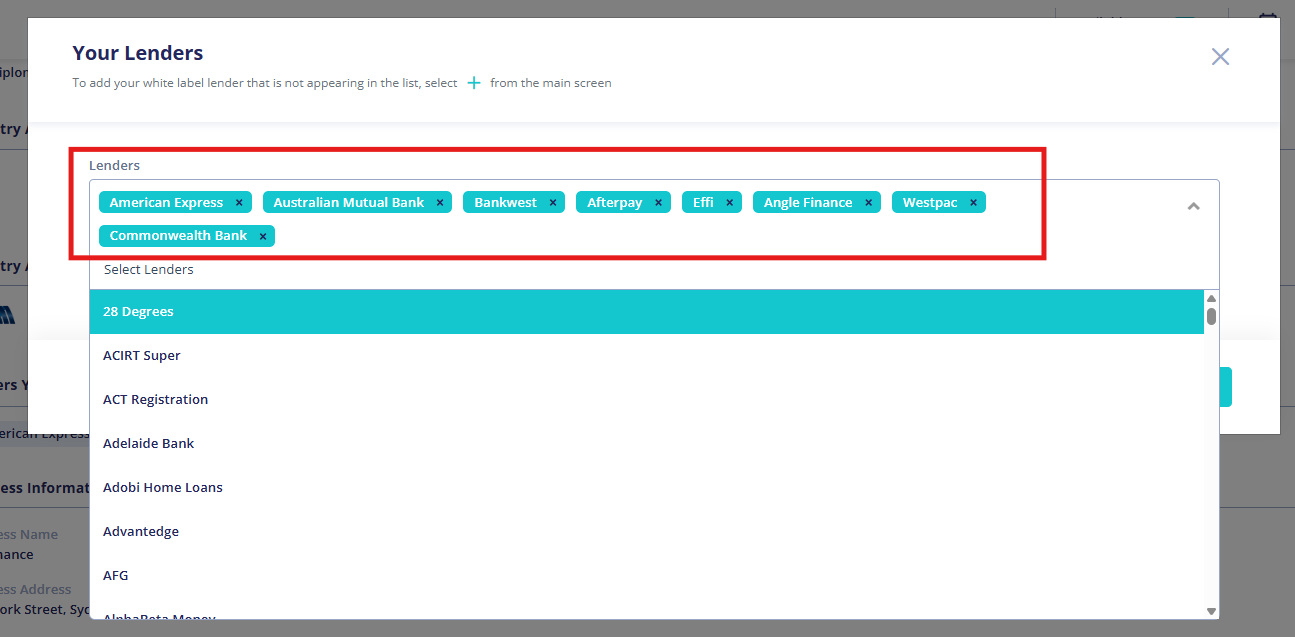Select 28 Degrees from lender list

point(646,312)
